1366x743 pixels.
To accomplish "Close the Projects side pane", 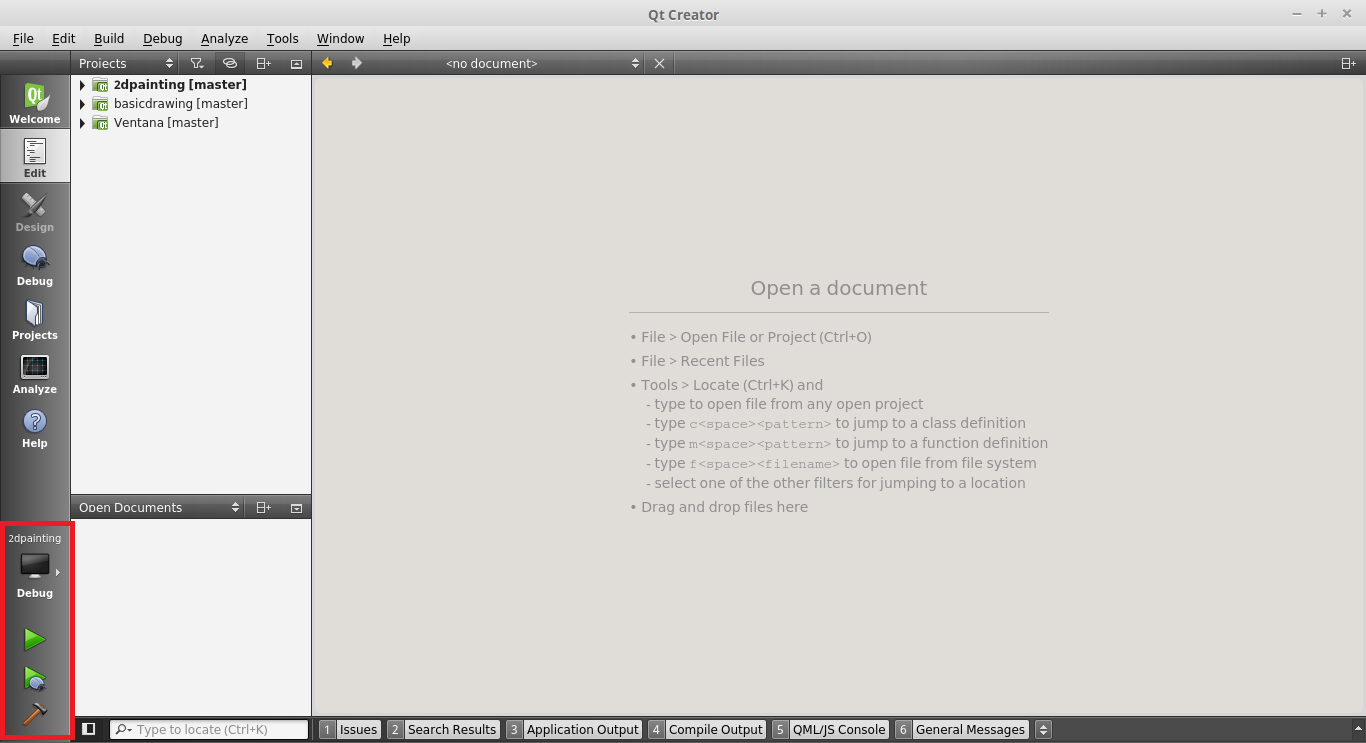I will pos(296,63).
